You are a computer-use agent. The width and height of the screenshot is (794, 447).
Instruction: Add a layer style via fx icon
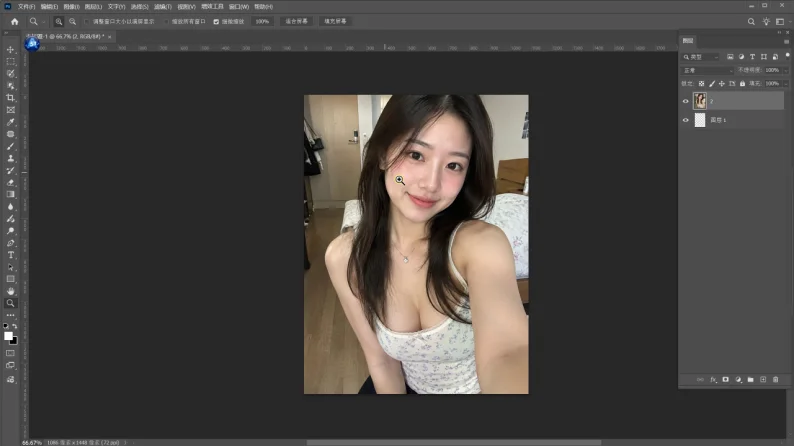click(x=713, y=380)
